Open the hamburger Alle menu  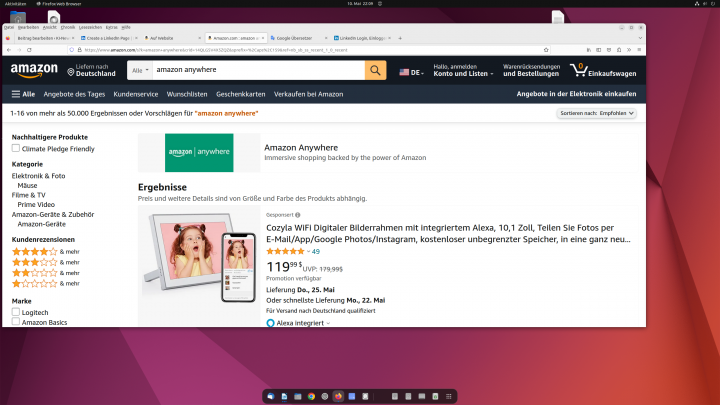pyautogui.click(x=23, y=94)
